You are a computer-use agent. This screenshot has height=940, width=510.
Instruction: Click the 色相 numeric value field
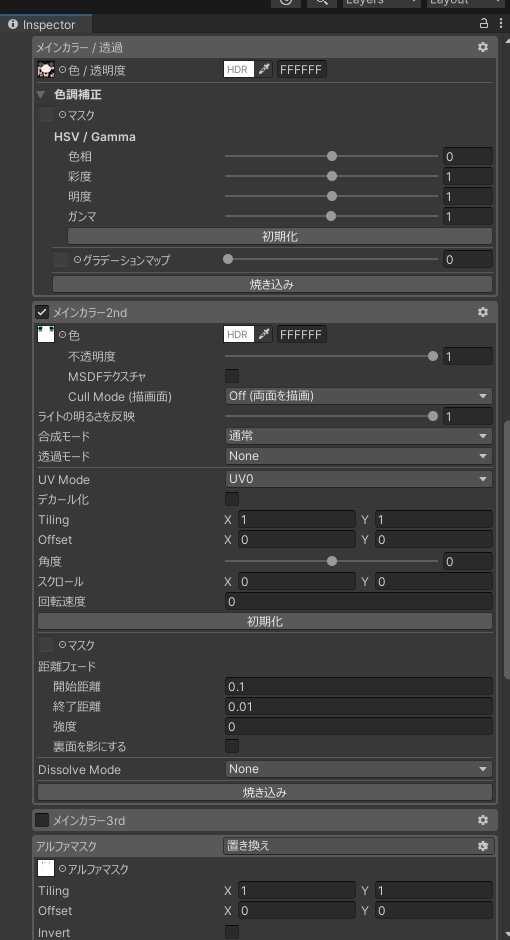point(467,156)
